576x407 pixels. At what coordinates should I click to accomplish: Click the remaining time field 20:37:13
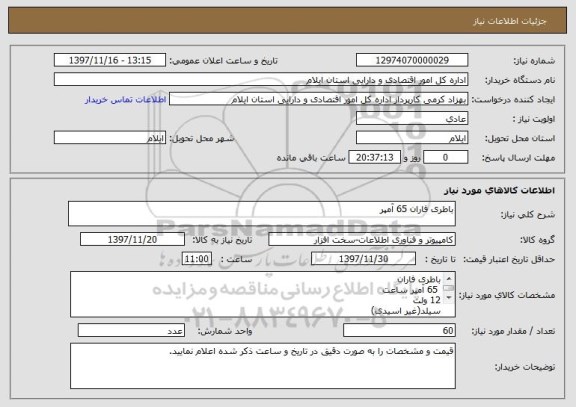pos(374,157)
